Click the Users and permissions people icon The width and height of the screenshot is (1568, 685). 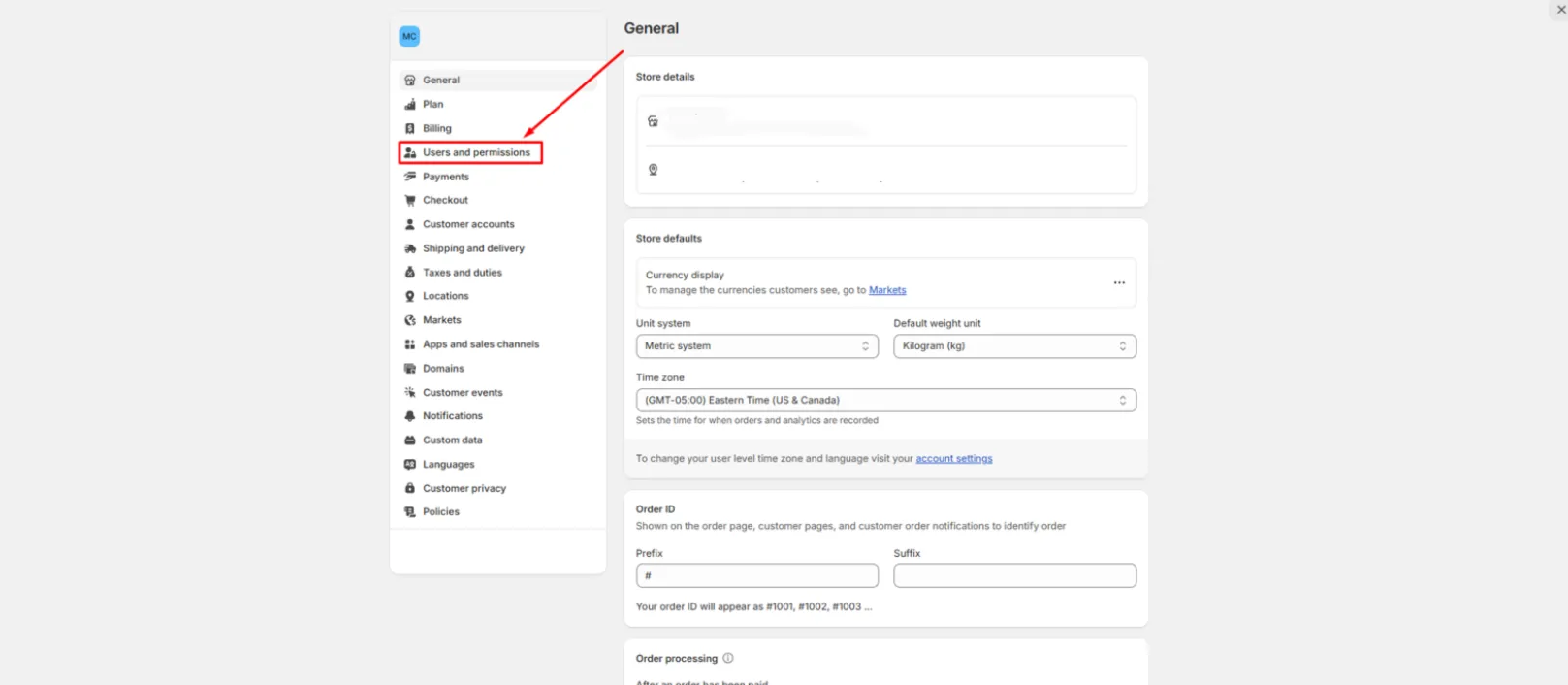click(410, 152)
